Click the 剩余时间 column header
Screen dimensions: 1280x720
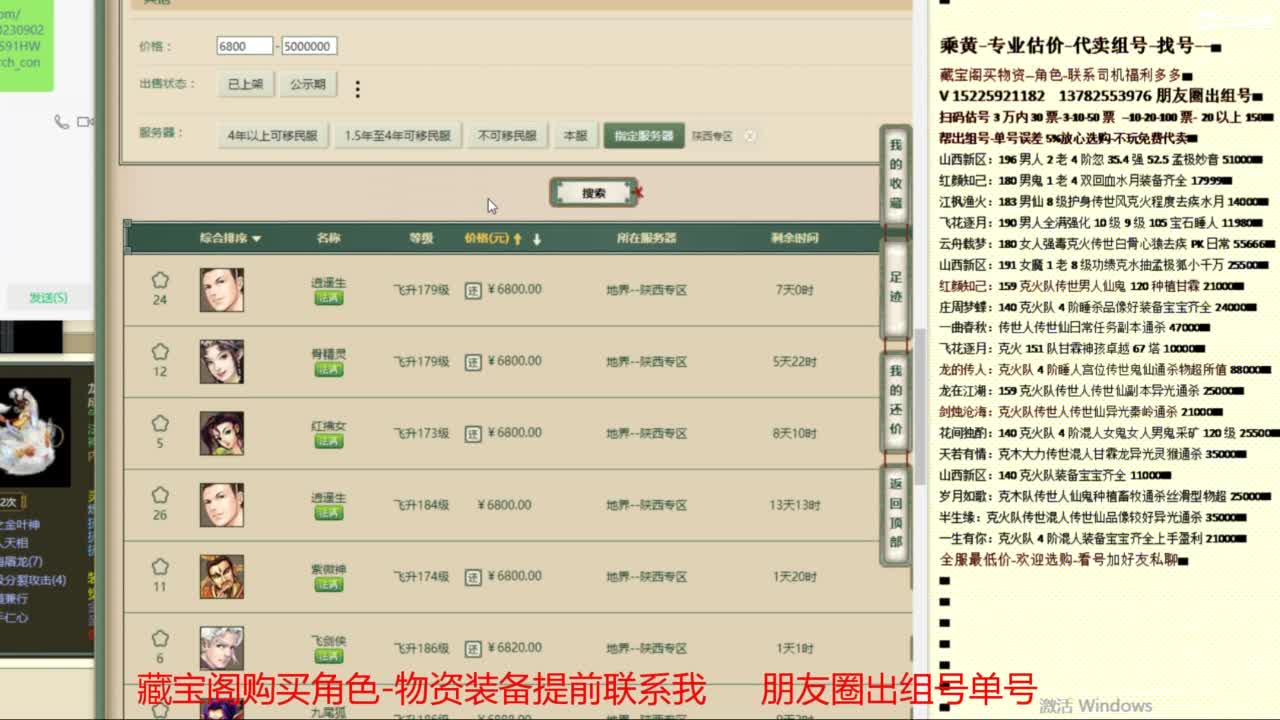tap(795, 238)
